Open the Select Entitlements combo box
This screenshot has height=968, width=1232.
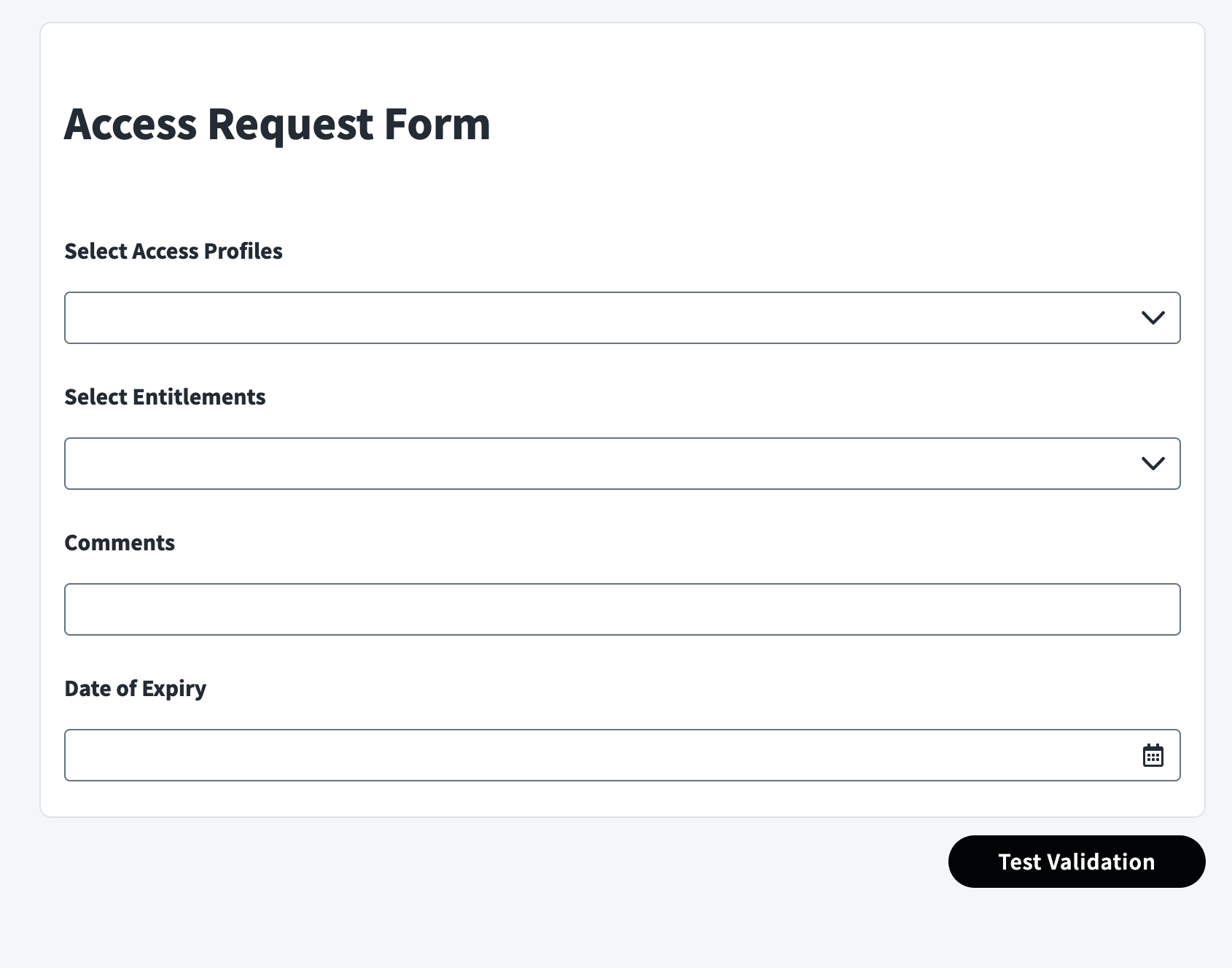click(x=598, y=464)
